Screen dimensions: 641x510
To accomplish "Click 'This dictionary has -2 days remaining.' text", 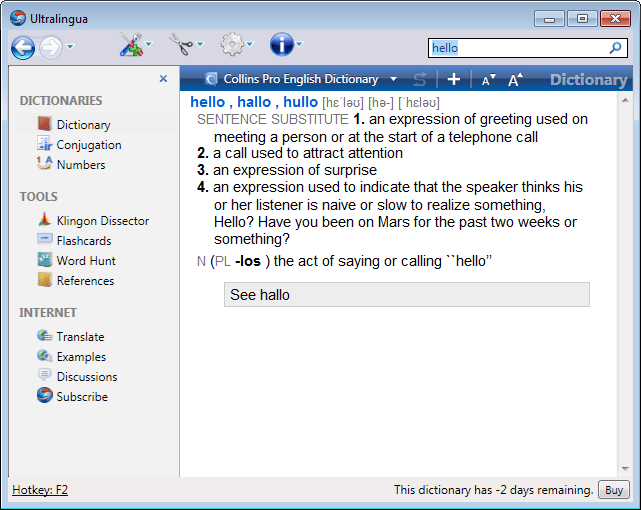I will coord(493,490).
